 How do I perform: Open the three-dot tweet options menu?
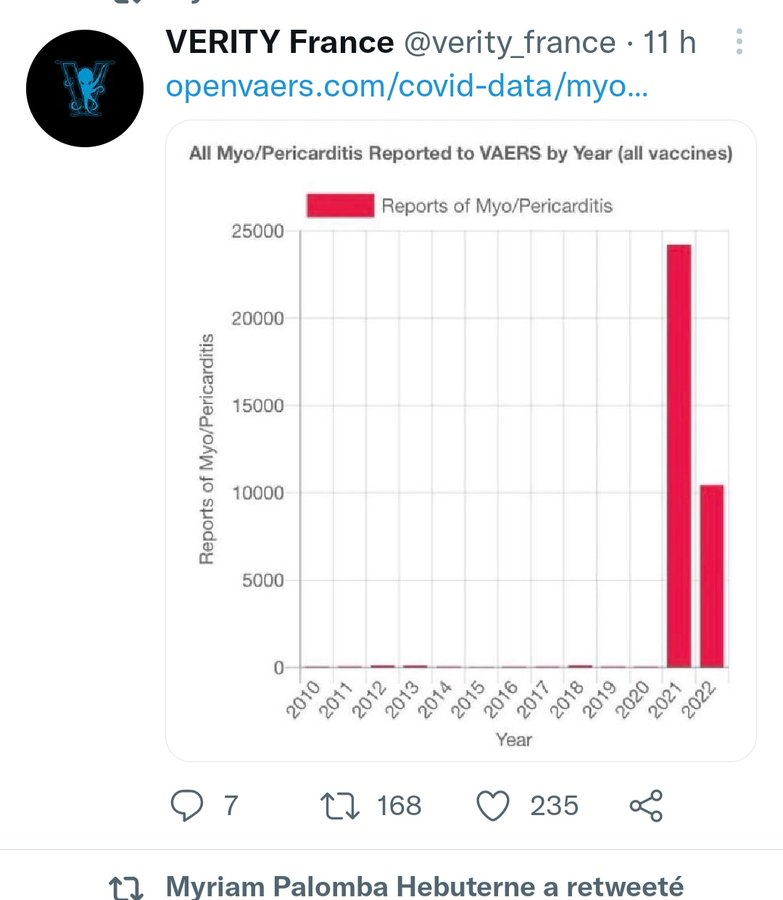739,42
